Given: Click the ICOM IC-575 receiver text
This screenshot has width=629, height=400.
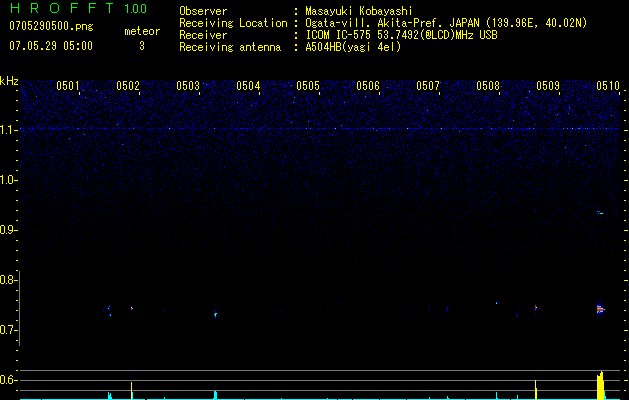Looking at the screenshot, I should click(x=401, y=35).
